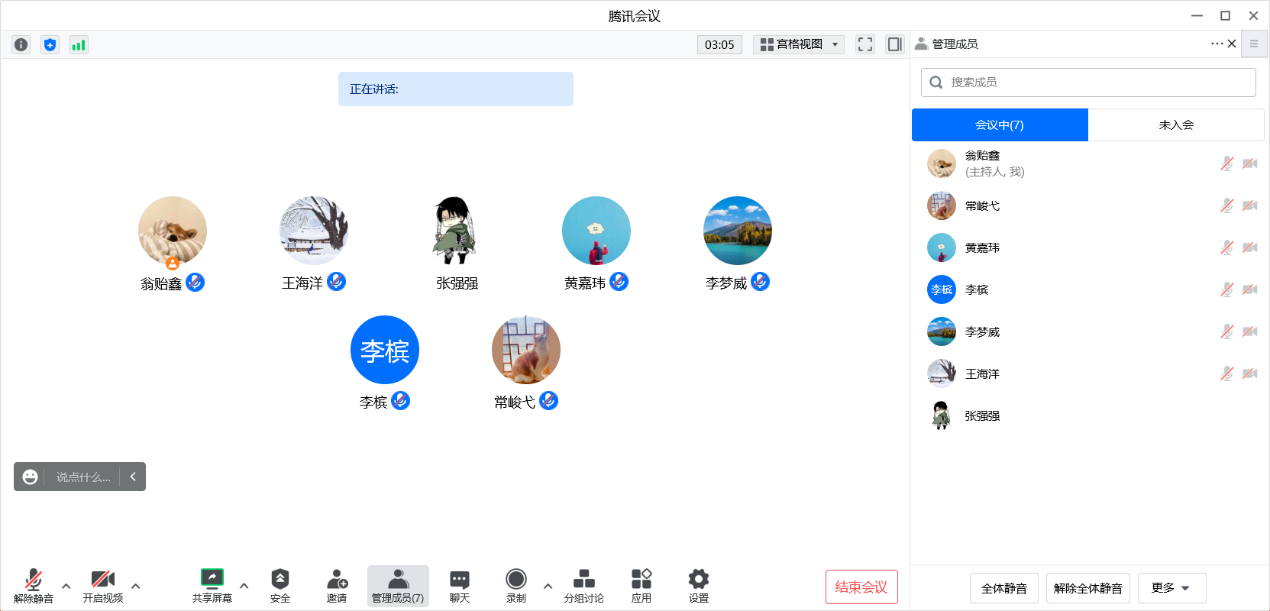Turn on camera with 开启视频
This screenshot has height=611, width=1270.
pyautogui.click(x=103, y=586)
